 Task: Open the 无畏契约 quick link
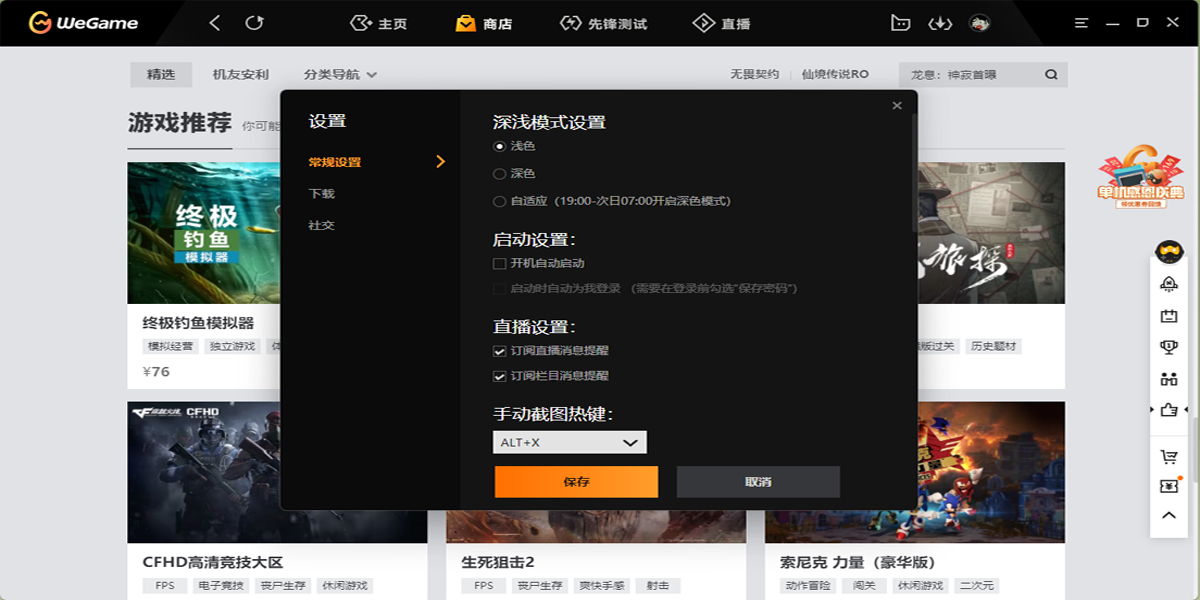point(754,74)
